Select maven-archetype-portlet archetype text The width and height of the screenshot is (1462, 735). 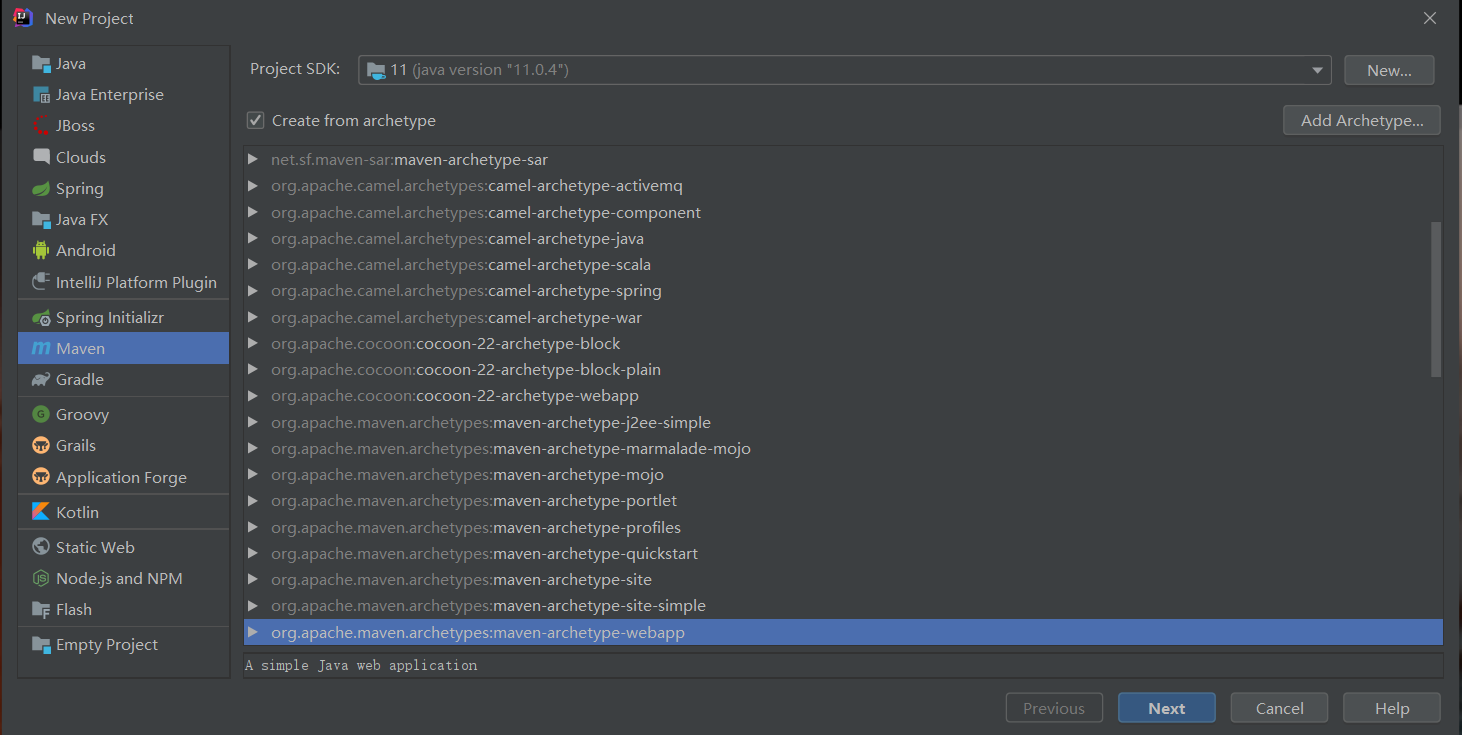click(585, 501)
